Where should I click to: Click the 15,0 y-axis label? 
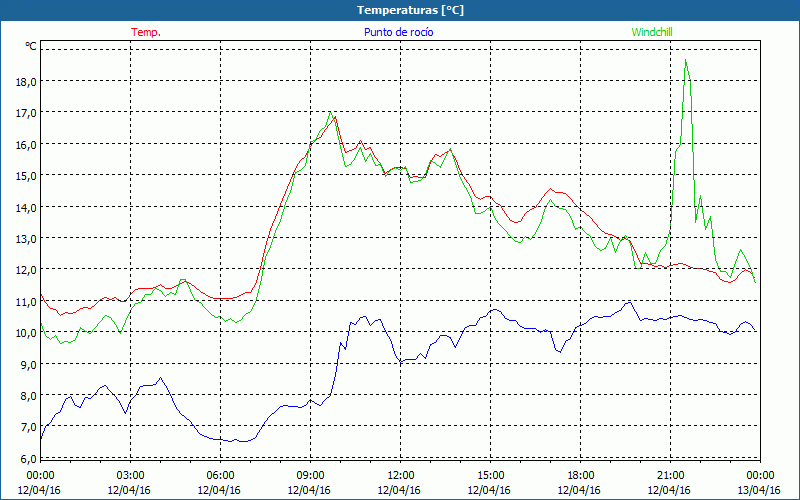click(26, 176)
